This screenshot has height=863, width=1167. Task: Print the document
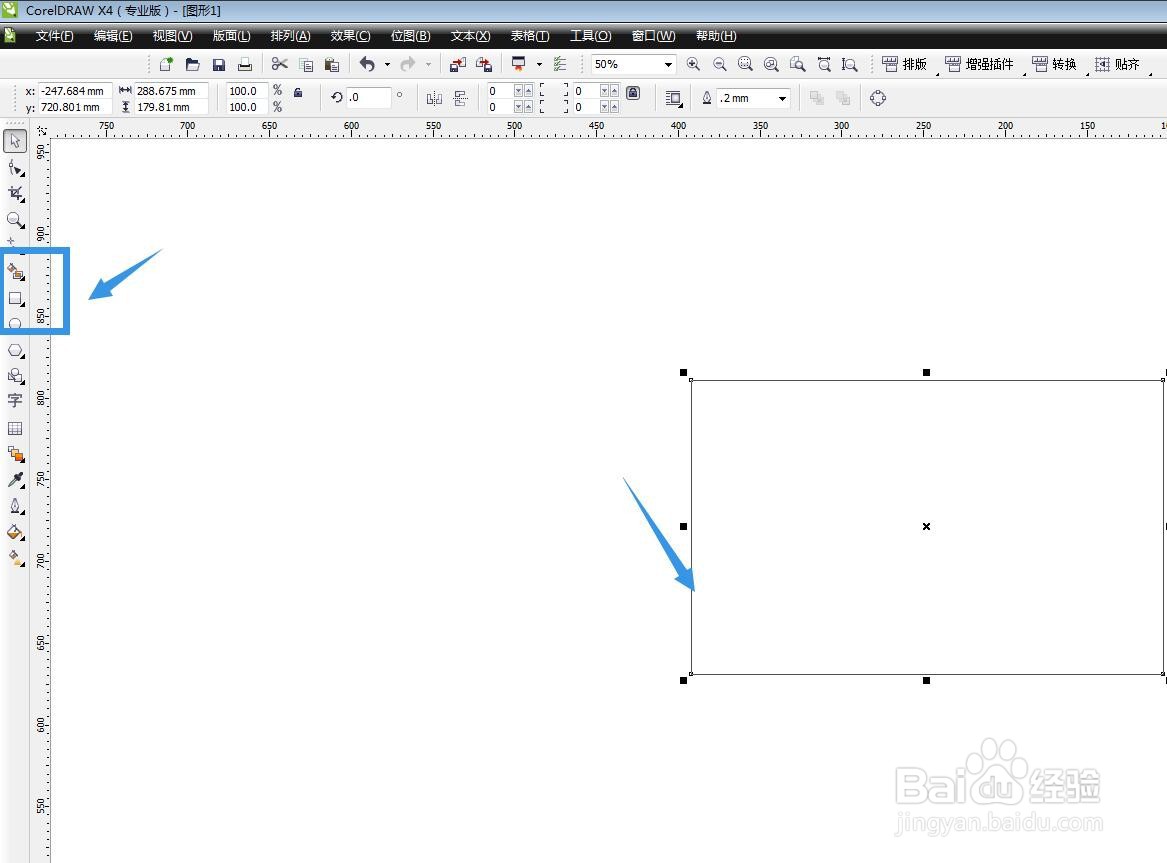pos(245,65)
